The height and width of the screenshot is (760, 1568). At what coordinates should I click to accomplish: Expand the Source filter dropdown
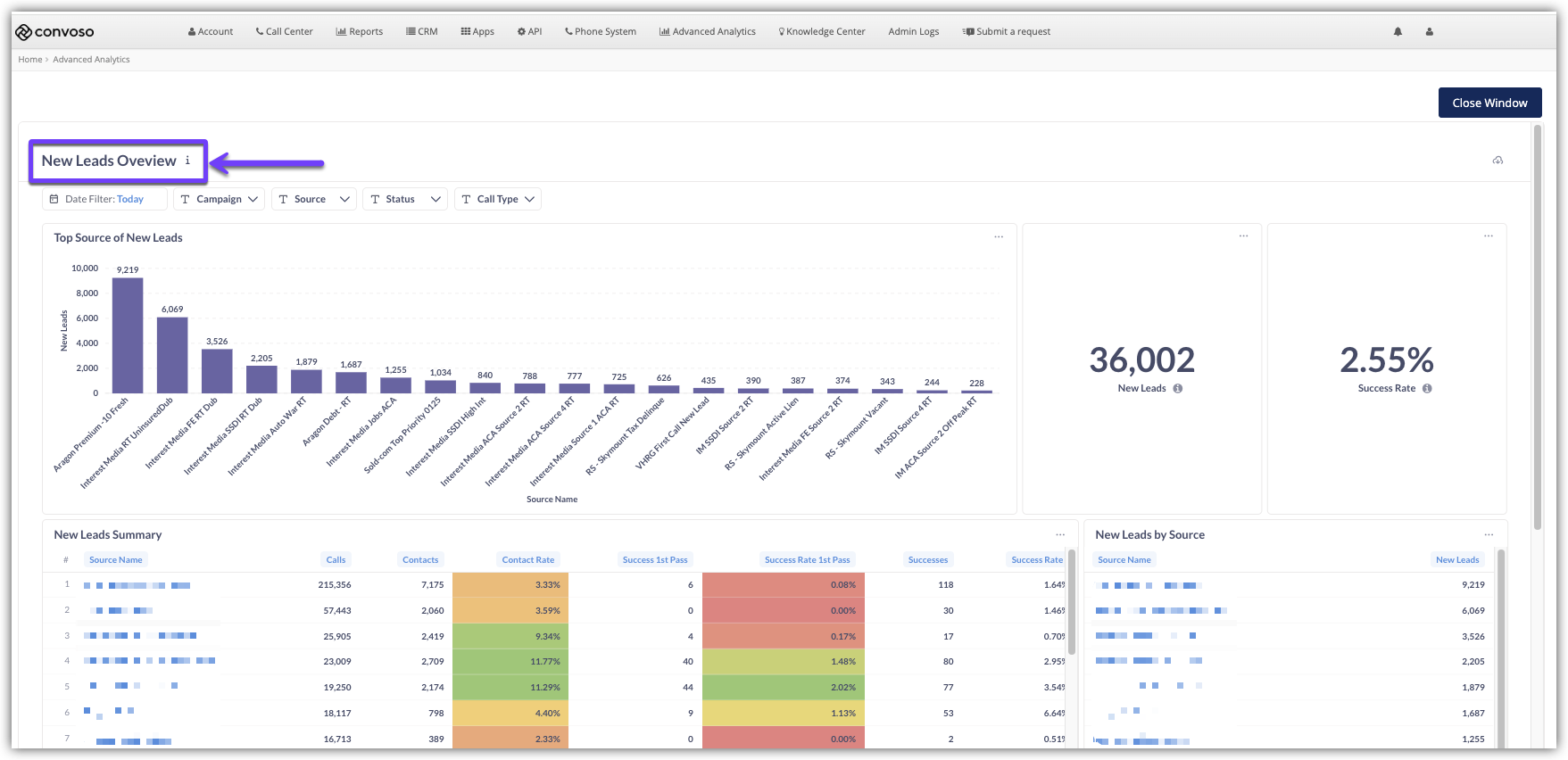coord(313,199)
